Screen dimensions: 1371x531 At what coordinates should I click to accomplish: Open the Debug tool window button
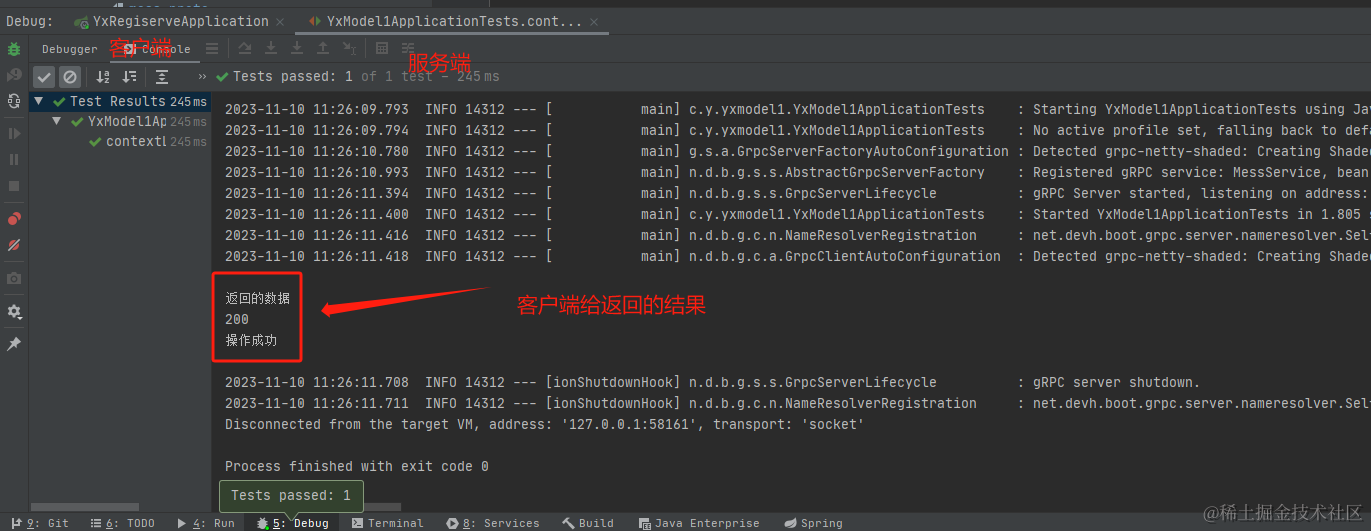(292, 523)
